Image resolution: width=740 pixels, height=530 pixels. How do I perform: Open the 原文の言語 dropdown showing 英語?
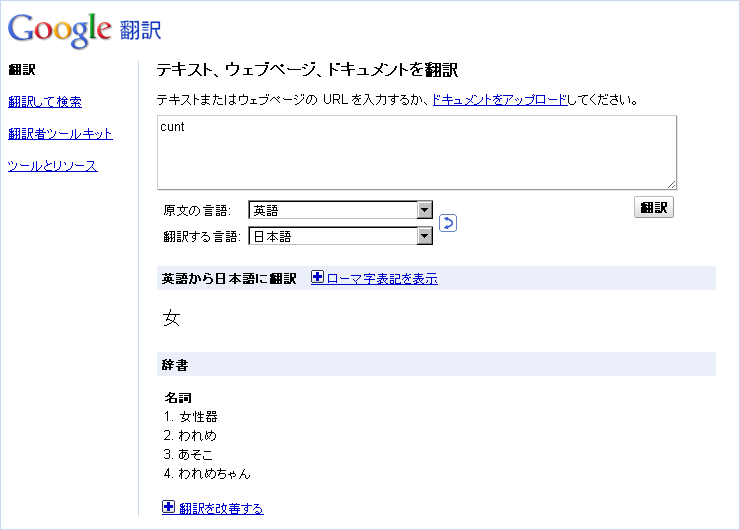[x=340, y=210]
